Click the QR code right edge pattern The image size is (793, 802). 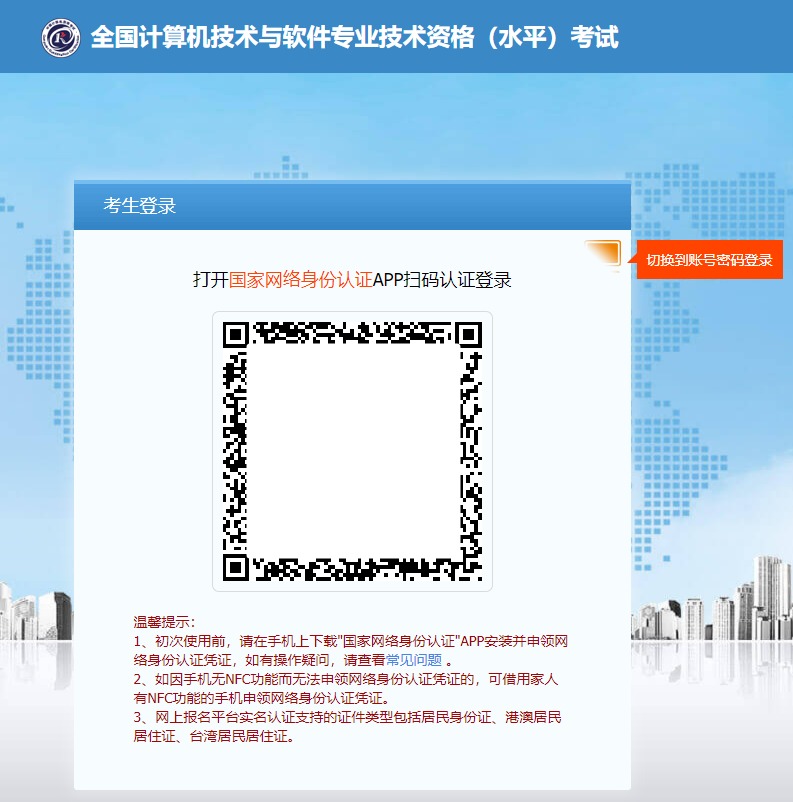tap(469, 450)
